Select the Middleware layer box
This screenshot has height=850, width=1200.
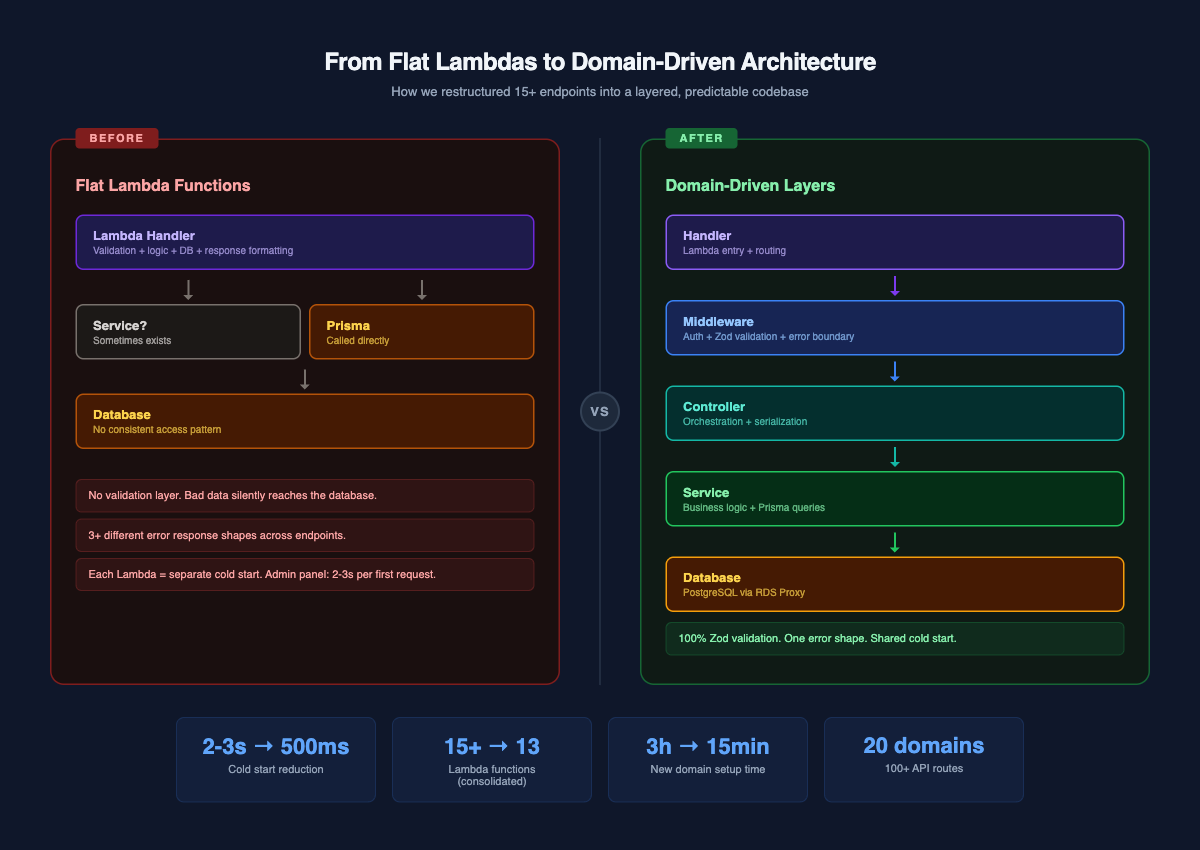click(895, 328)
